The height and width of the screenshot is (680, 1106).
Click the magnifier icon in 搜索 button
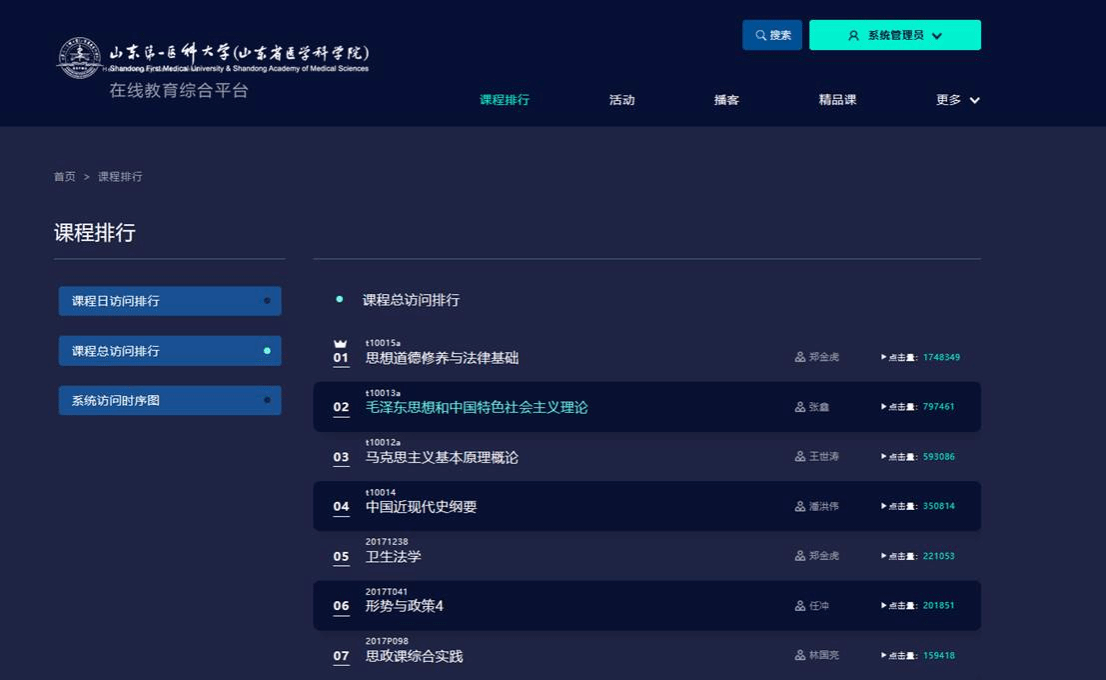[x=760, y=35]
